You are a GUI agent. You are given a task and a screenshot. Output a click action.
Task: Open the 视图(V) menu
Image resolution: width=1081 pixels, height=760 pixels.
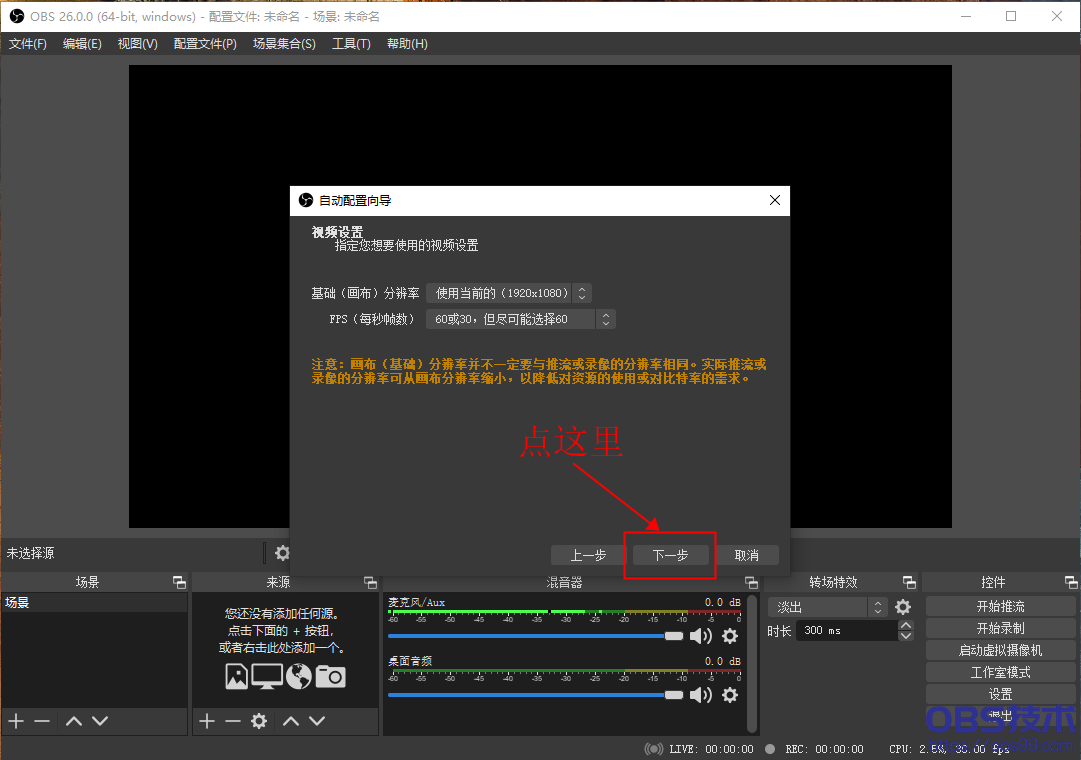click(137, 43)
